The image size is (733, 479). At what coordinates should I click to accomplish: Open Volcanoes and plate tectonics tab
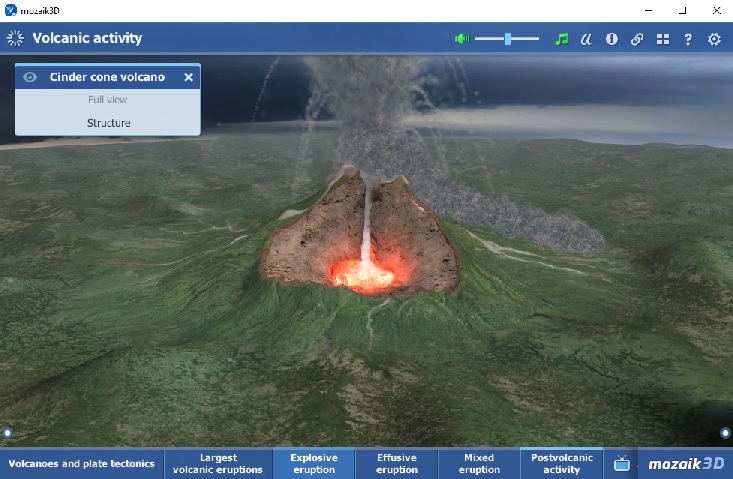click(82, 464)
